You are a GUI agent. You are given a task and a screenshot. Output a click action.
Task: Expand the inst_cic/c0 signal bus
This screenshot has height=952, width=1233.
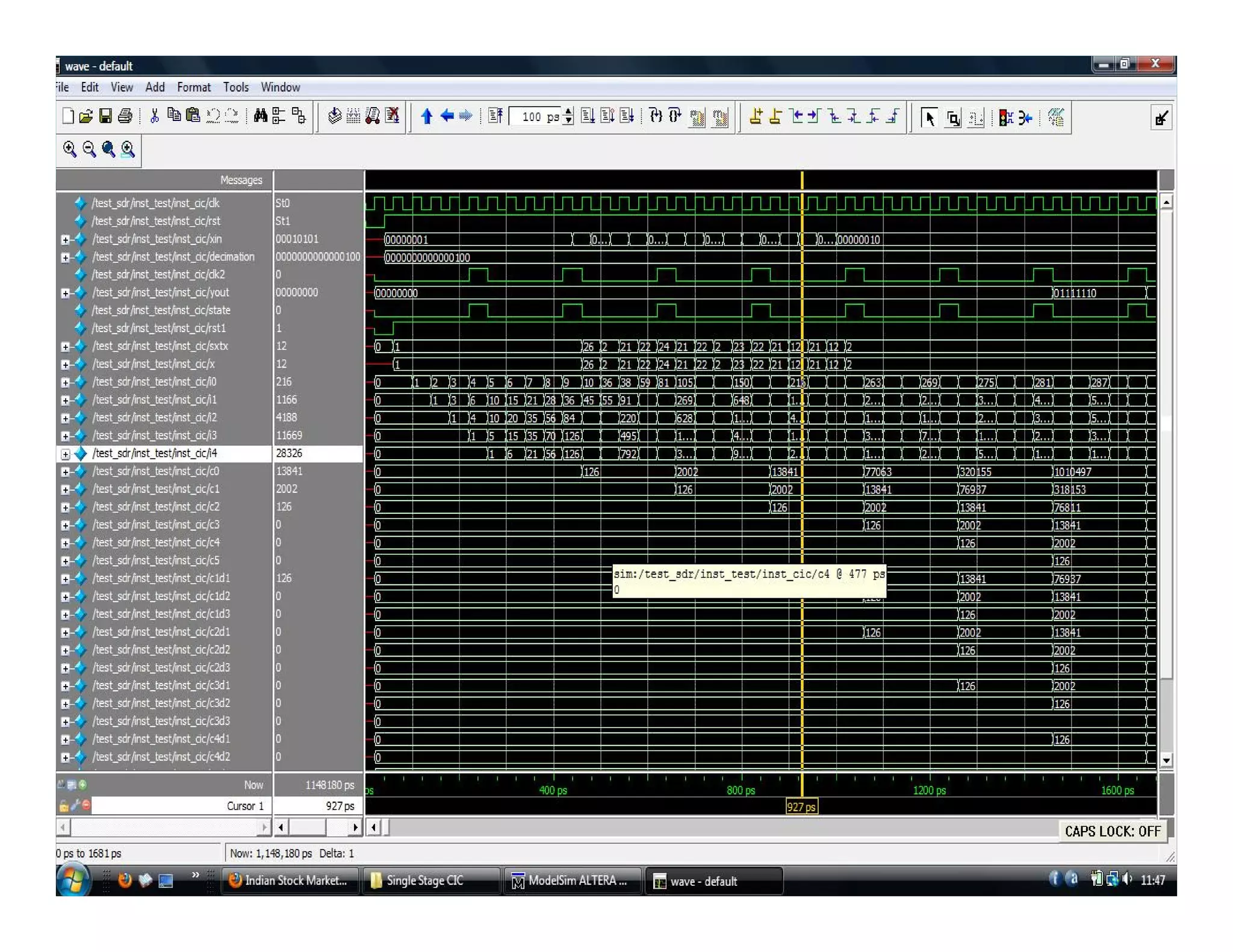[65, 472]
